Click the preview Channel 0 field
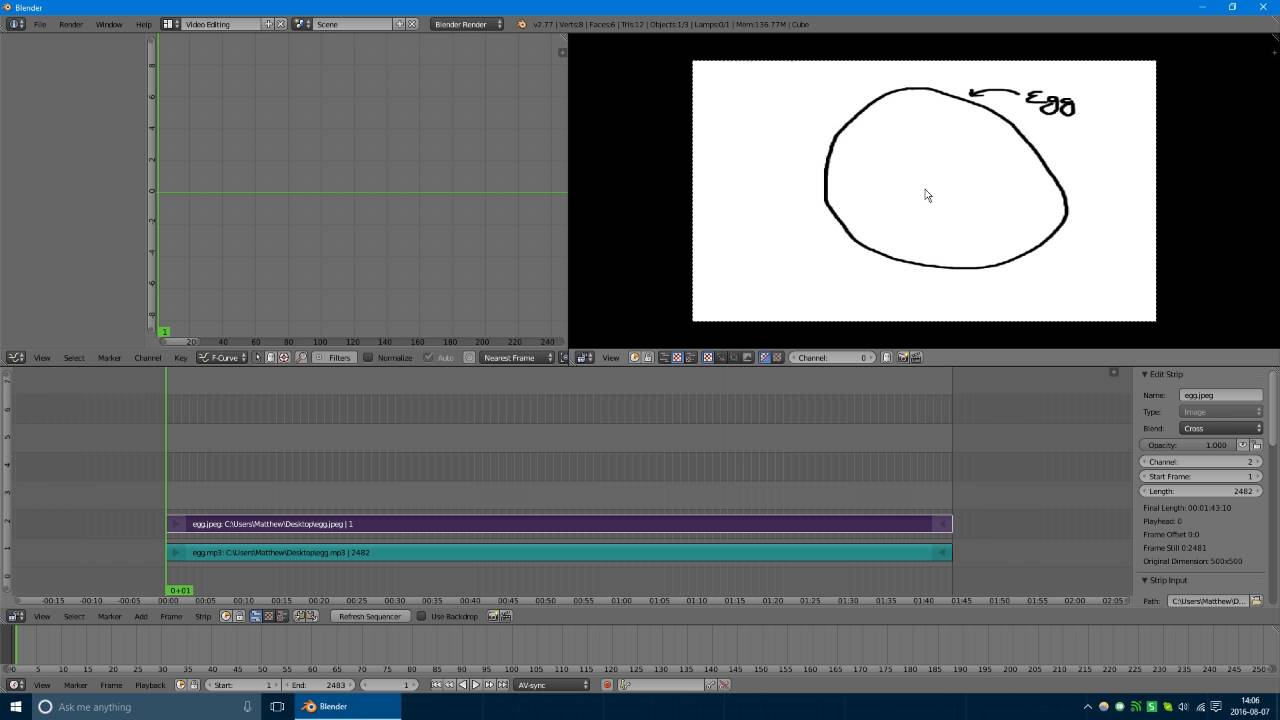1280x720 pixels. (832, 358)
